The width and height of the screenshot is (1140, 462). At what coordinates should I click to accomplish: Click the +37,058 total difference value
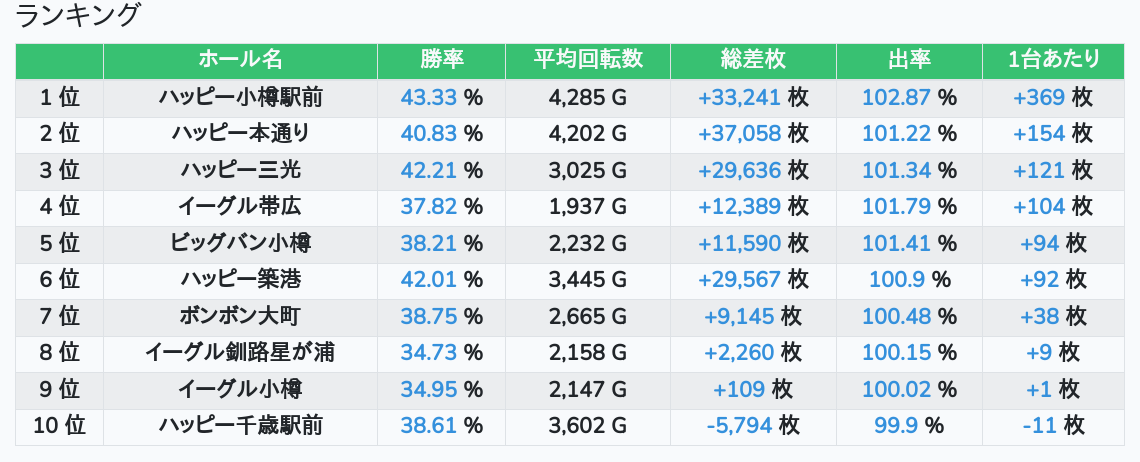pyautogui.click(x=739, y=134)
